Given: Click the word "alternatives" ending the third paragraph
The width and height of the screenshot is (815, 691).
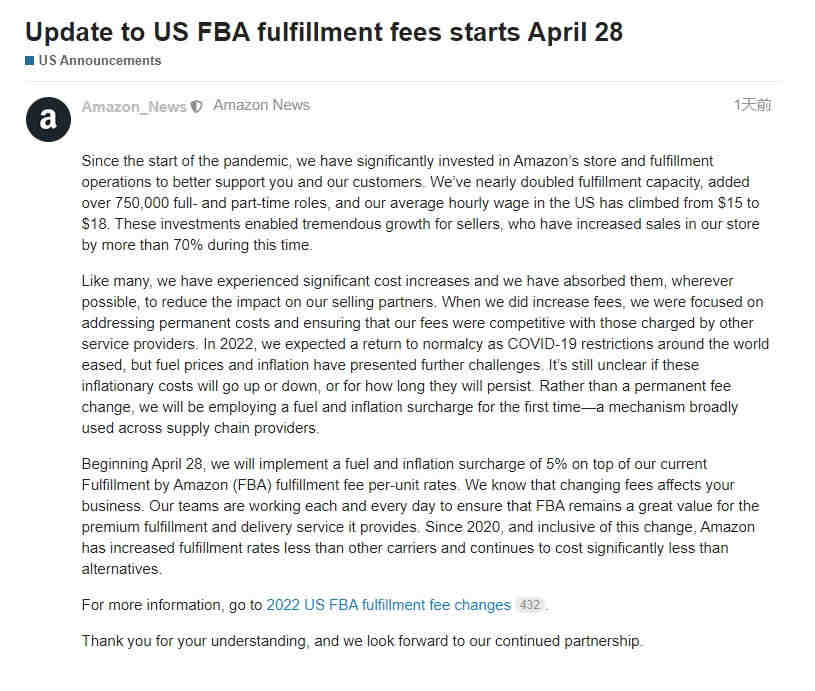Looking at the screenshot, I should click(122, 569).
